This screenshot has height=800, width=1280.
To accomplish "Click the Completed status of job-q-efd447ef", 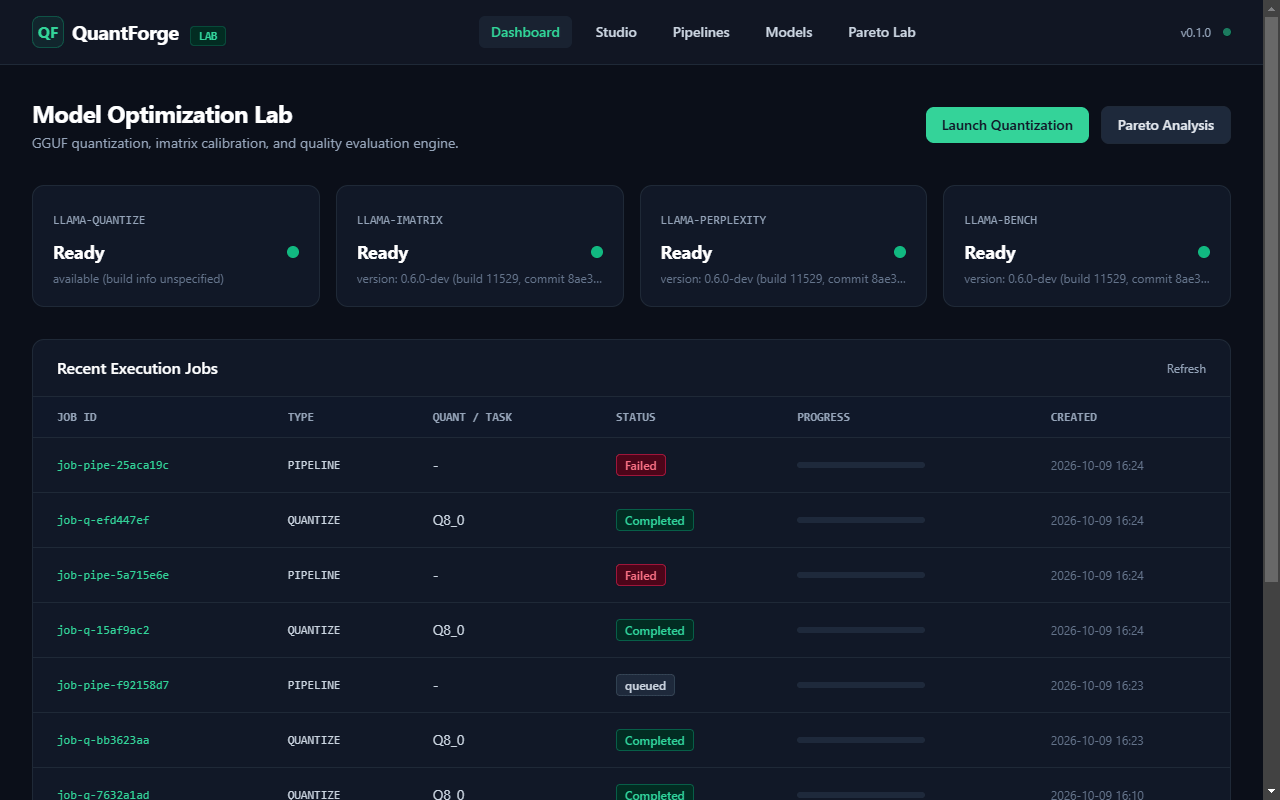I will pos(655,520).
